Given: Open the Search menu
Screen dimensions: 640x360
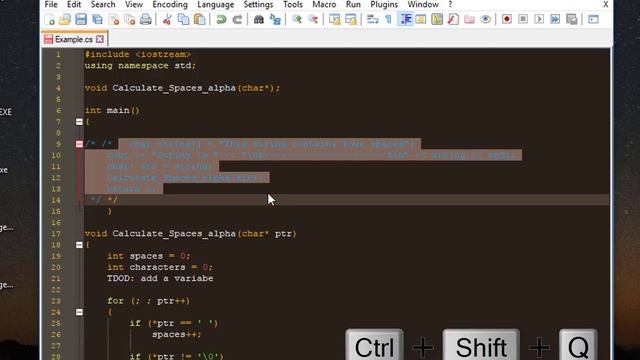Looking at the screenshot, I should (x=103, y=4).
